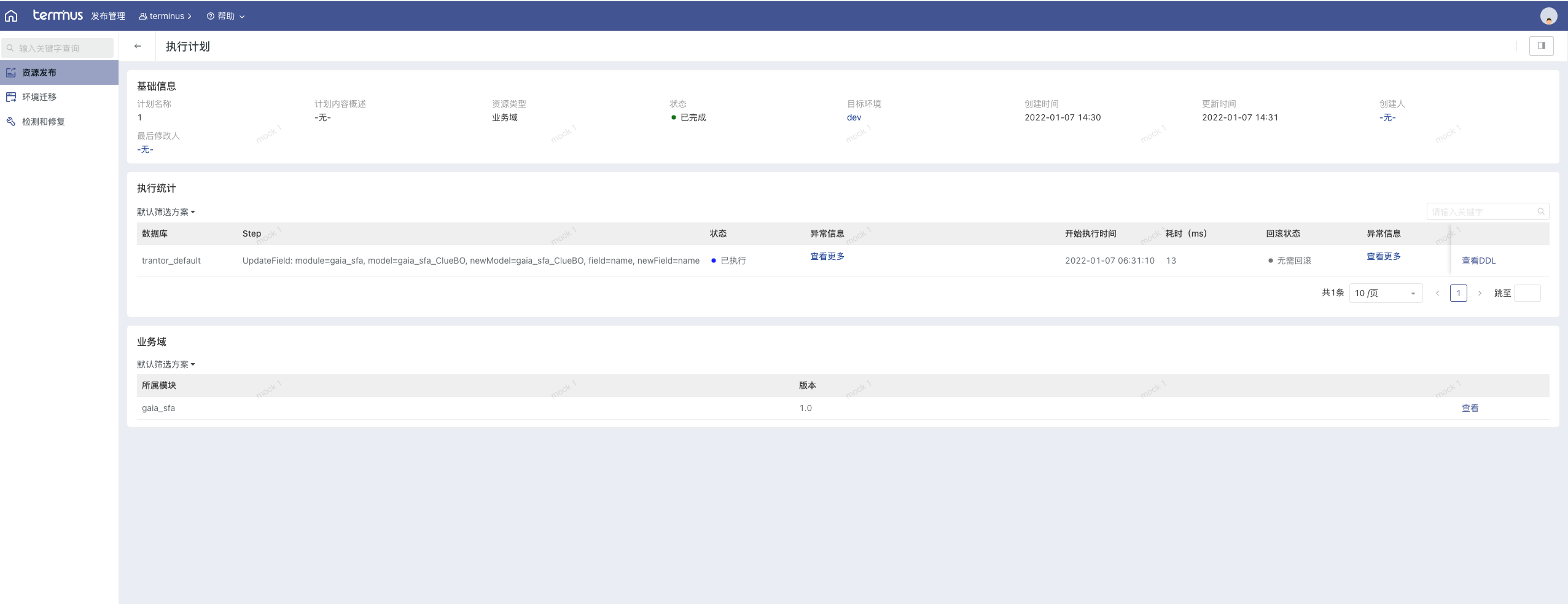Open 资源发布 in the sidebar
The width and height of the screenshot is (1568, 604).
coord(39,73)
